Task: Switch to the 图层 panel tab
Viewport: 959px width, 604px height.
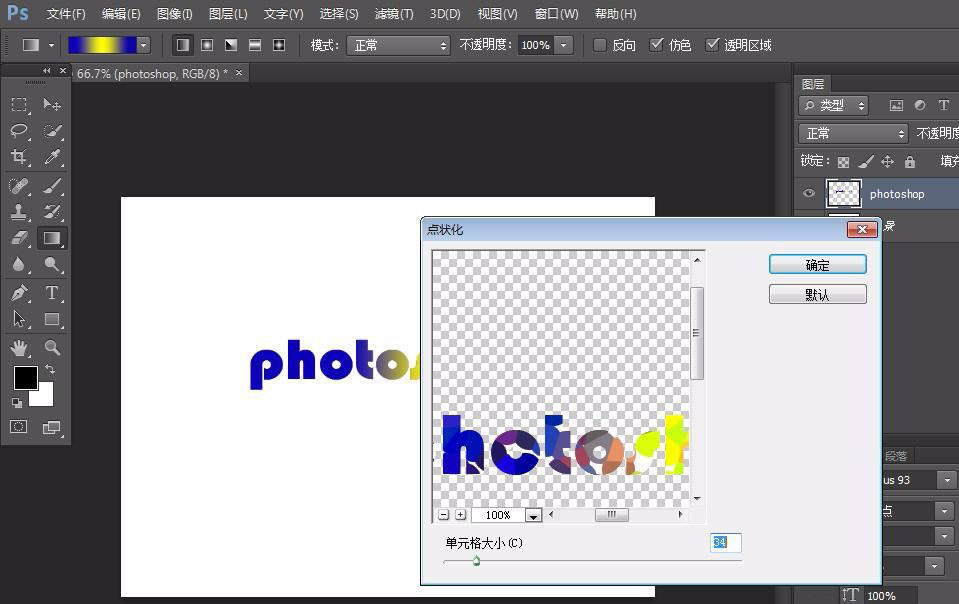Action: [813, 84]
